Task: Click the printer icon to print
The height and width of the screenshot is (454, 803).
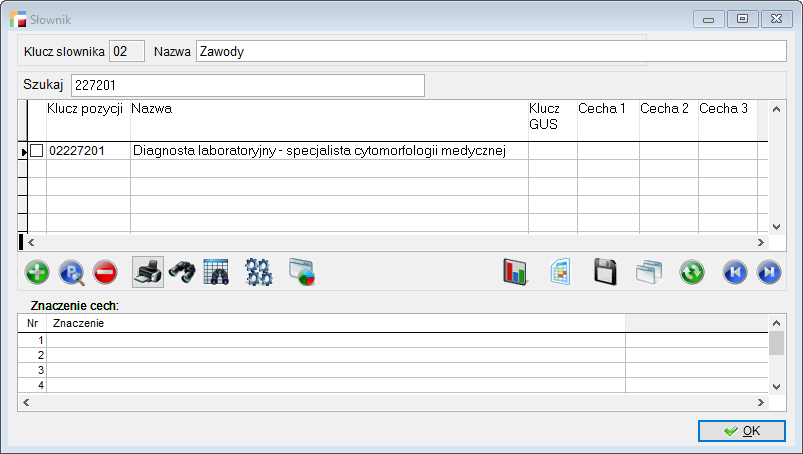Action: 148,272
